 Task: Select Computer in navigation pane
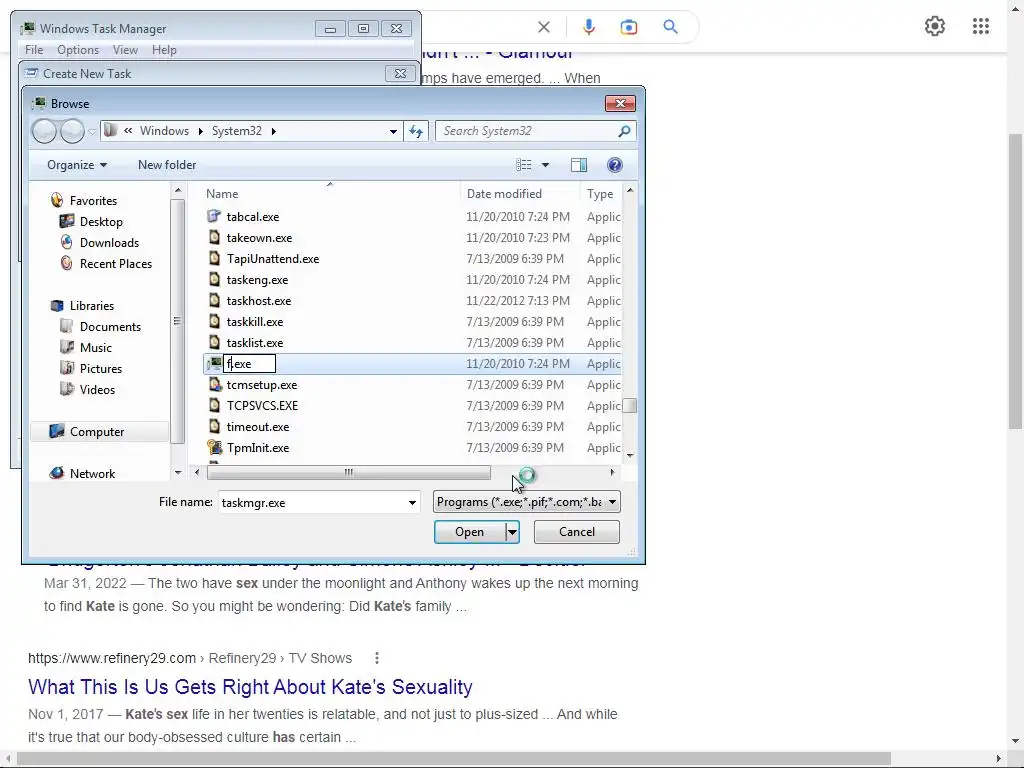click(x=97, y=432)
